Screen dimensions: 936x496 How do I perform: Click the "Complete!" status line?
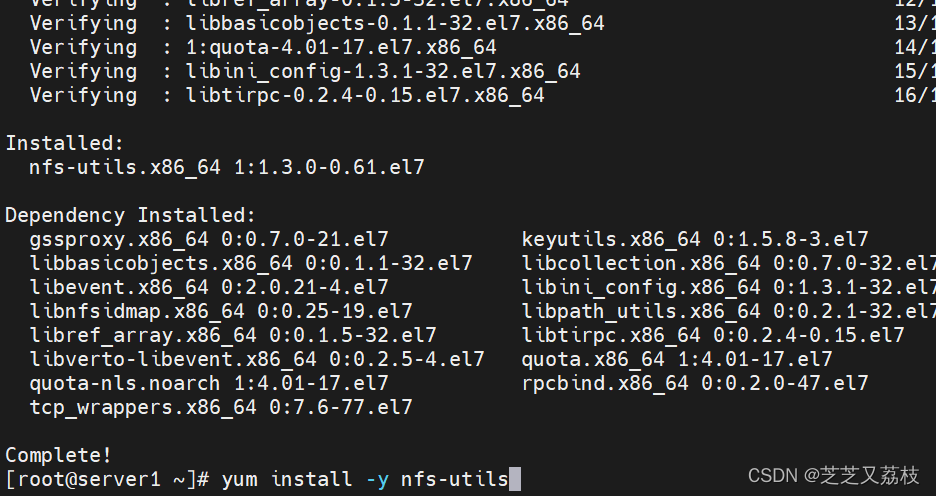[59, 456]
